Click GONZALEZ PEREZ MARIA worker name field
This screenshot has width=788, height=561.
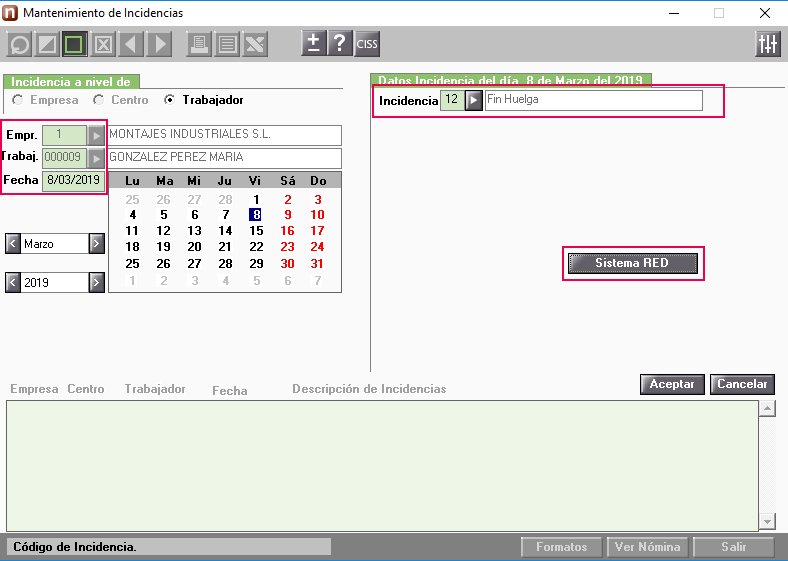coord(225,158)
